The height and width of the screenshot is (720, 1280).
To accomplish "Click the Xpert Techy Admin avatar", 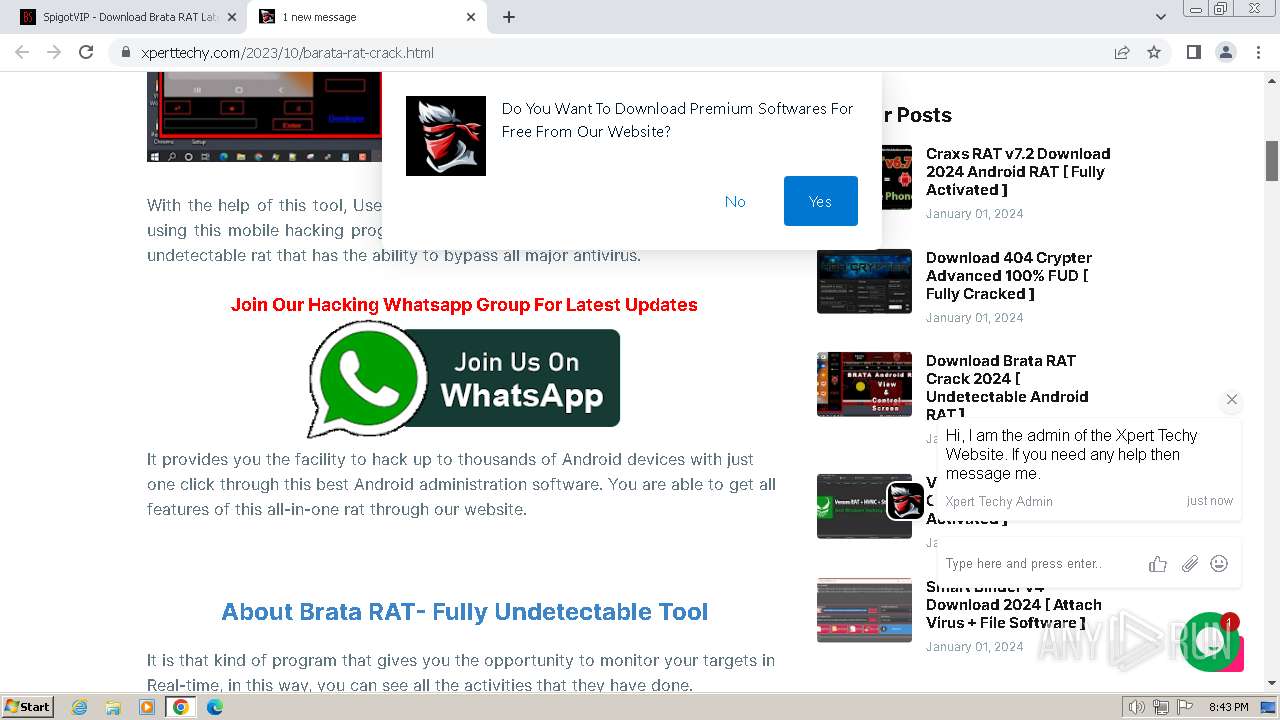I will point(906,501).
